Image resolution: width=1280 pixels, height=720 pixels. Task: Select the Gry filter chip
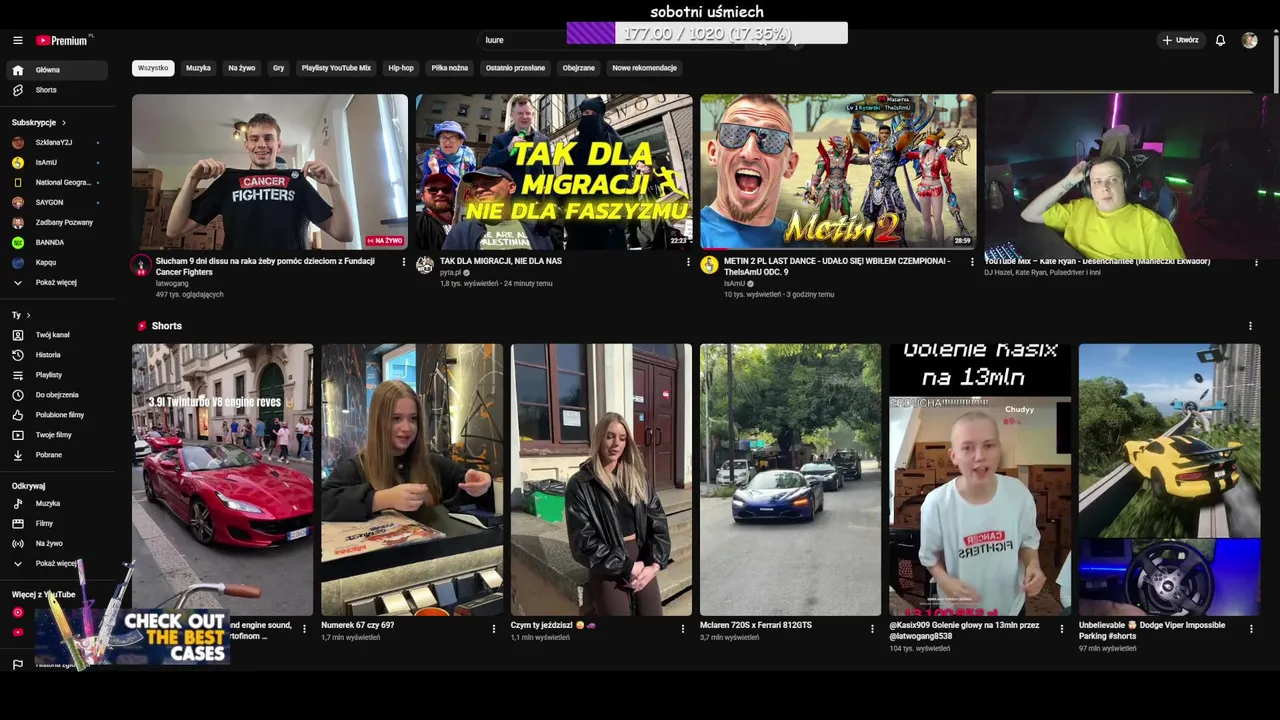279,68
